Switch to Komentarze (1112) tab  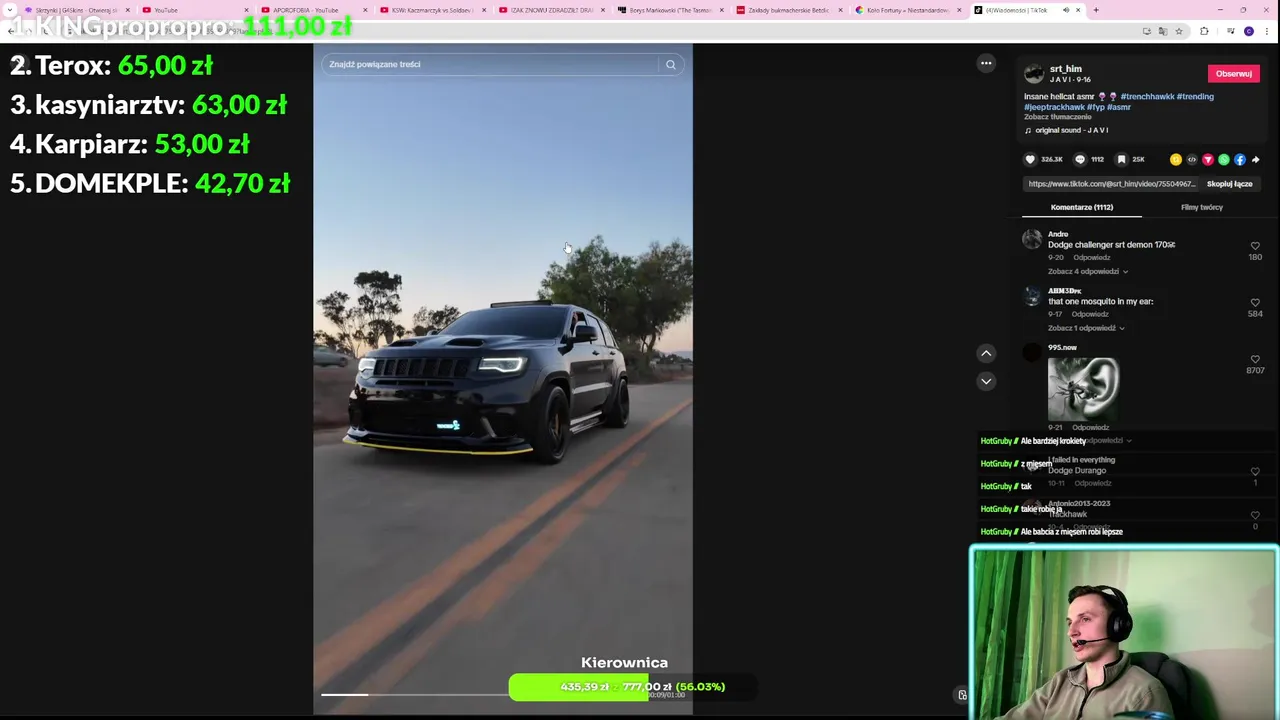[x=1082, y=207]
